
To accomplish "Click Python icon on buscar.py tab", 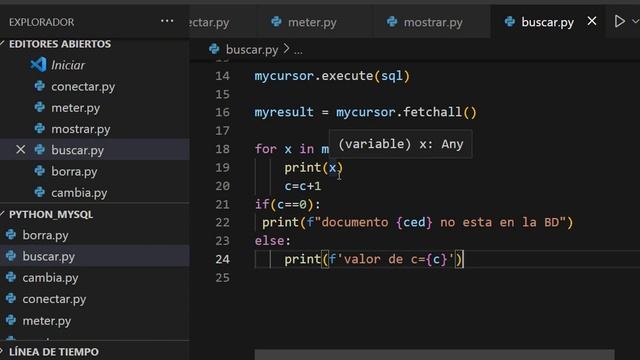I will [509, 22].
